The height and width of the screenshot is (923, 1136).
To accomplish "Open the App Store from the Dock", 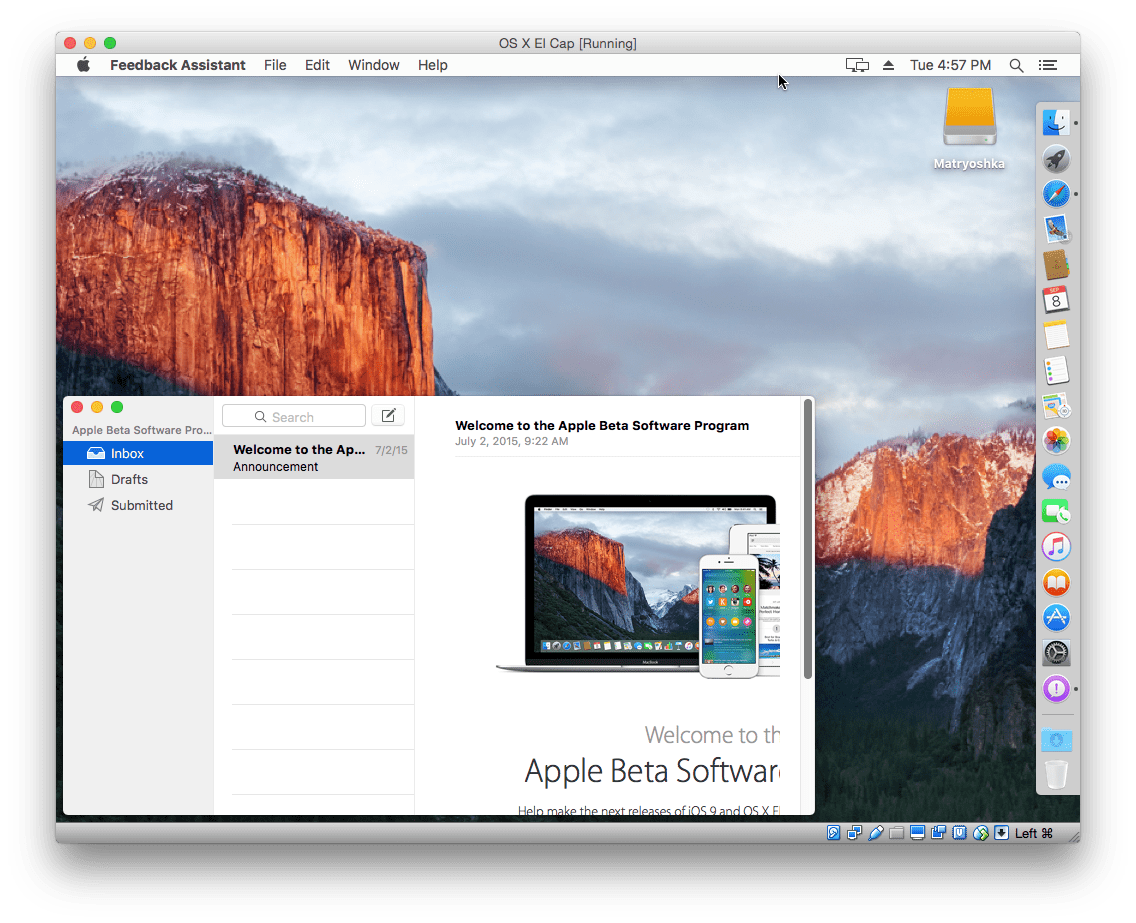I will 1056,617.
